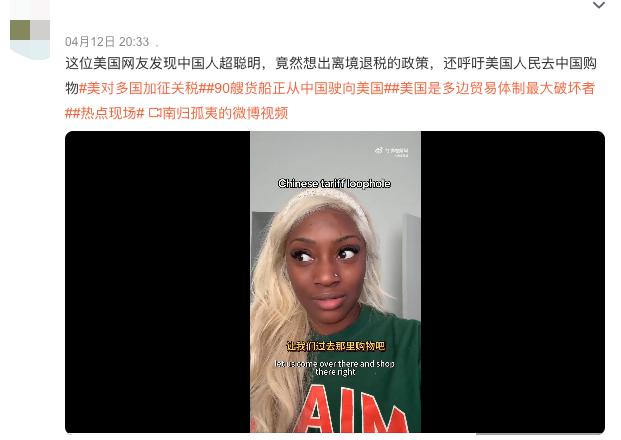Screen dimensions: 621x440
Task: Click the red AIM letters on green shirt
Action: (351, 412)
